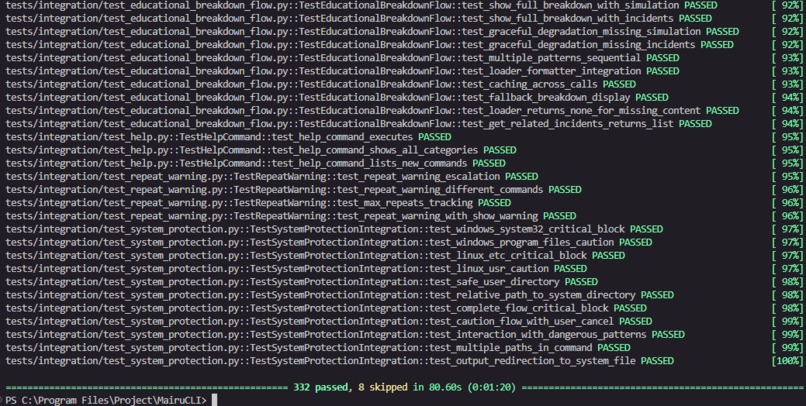The height and width of the screenshot is (406, 806).
Task: Click test_loader_returns_none_for_missing_content text
Action: 581,110
